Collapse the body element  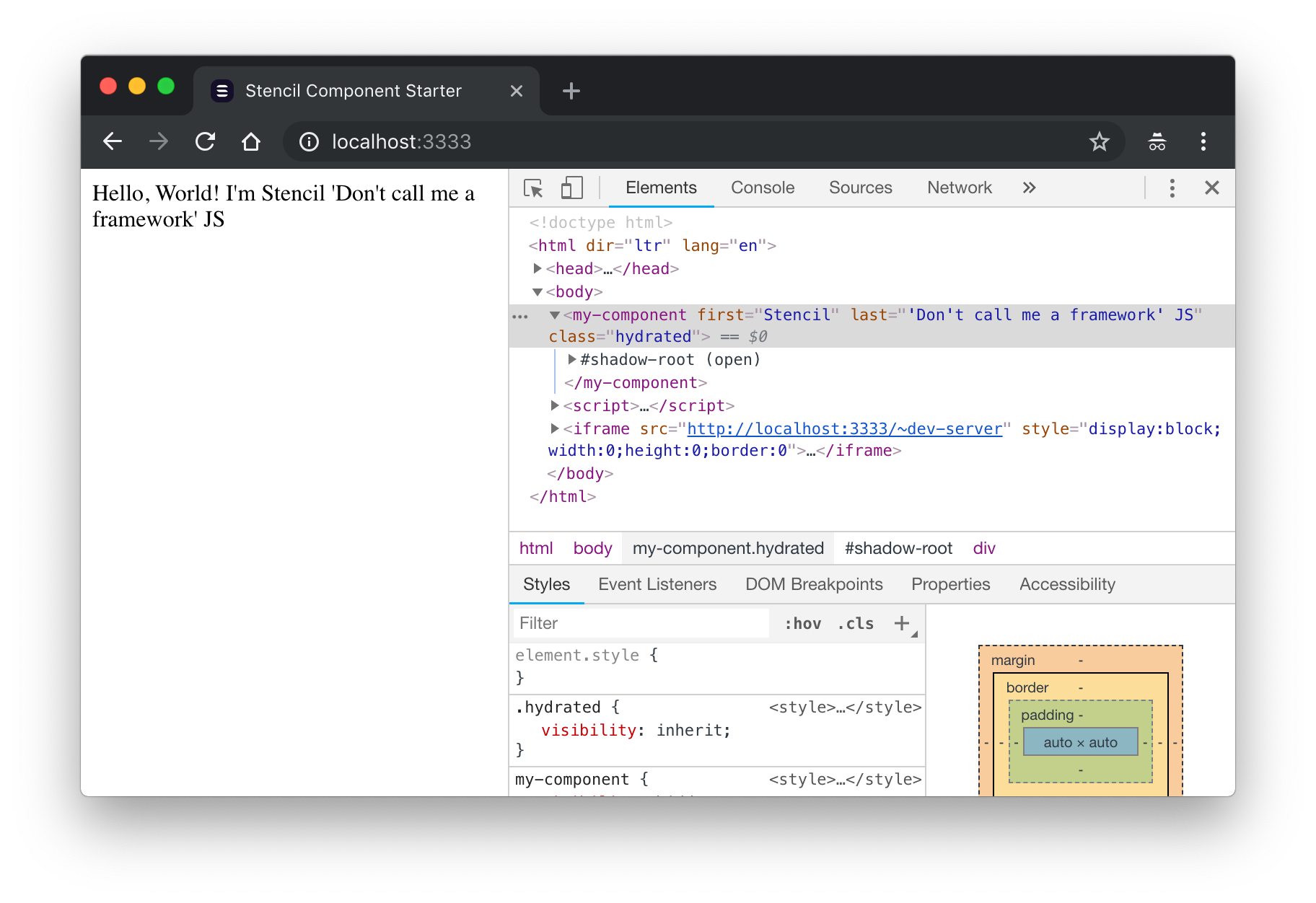coord(538,292)
